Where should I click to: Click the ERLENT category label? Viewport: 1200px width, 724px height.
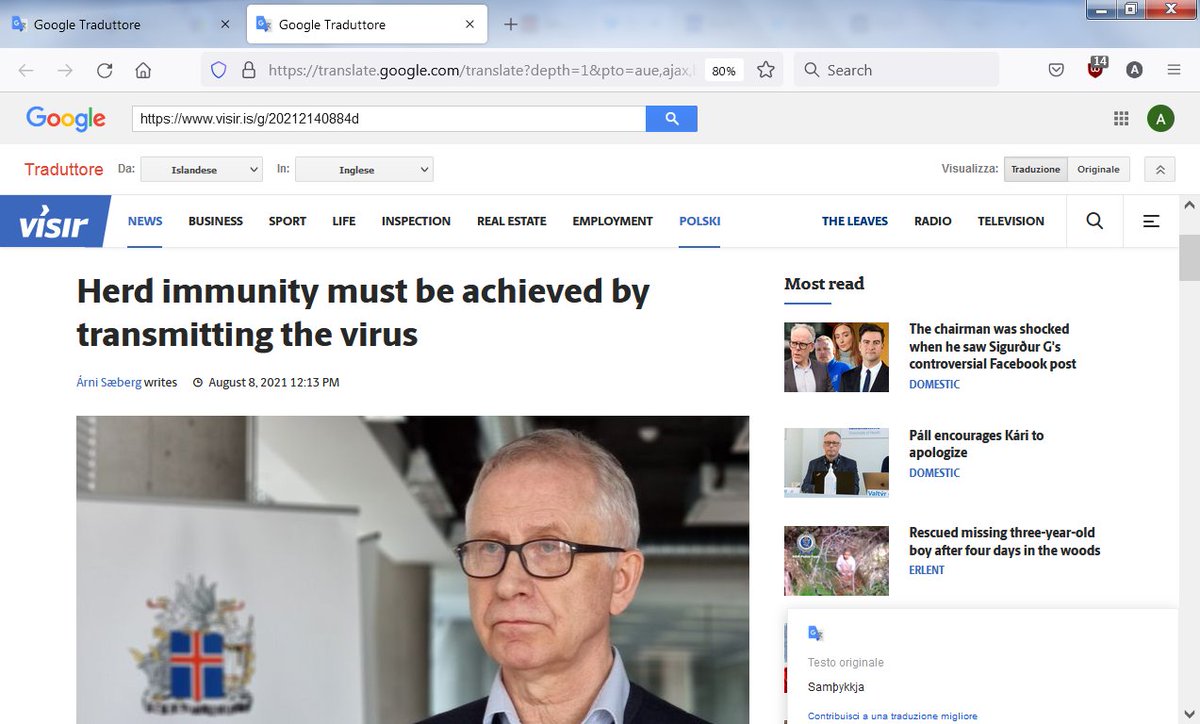click(x=927, y=570)
